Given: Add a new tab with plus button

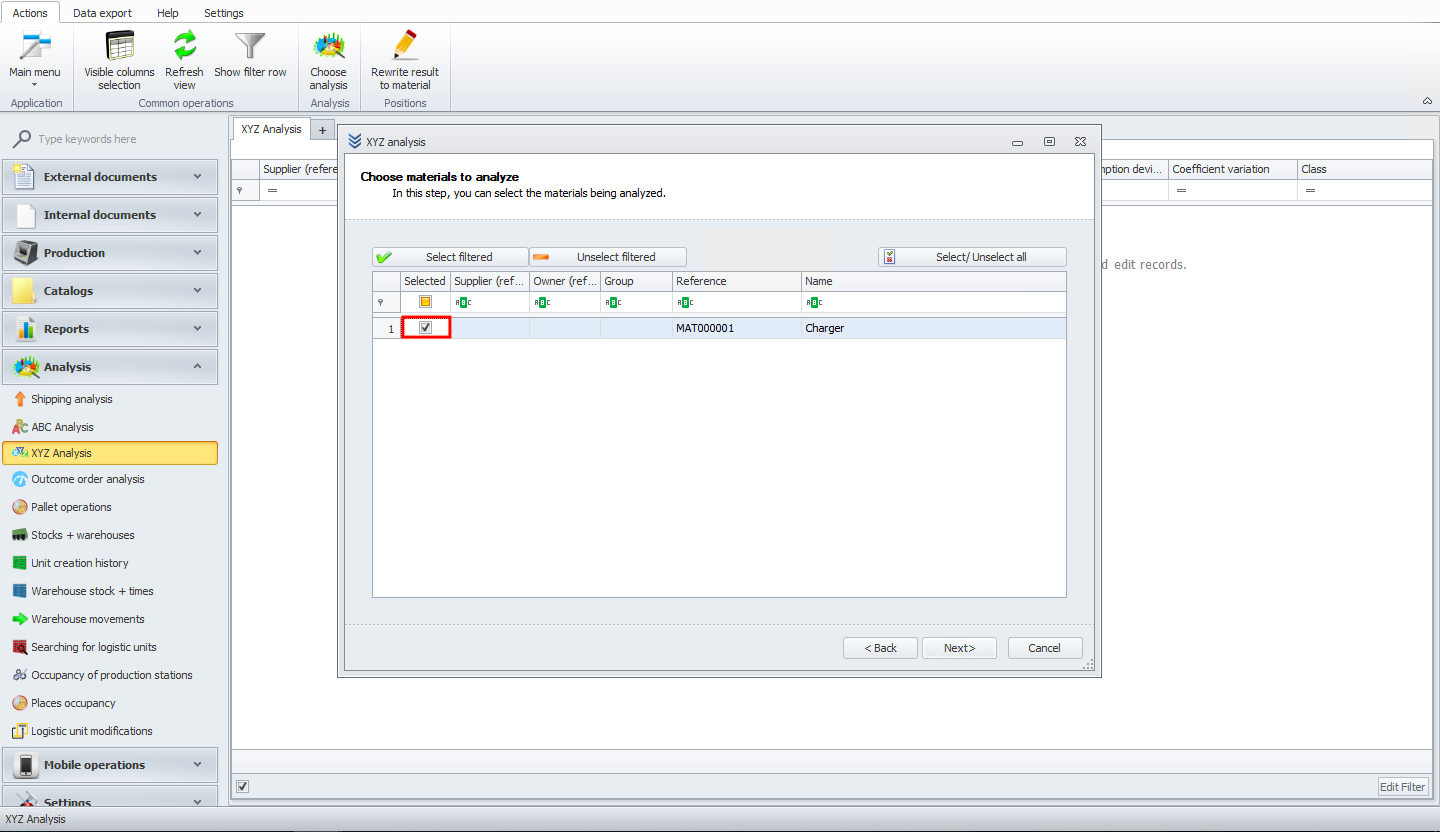Looking at the screenshot, I should pyautogui.click(x=322, y=130).
